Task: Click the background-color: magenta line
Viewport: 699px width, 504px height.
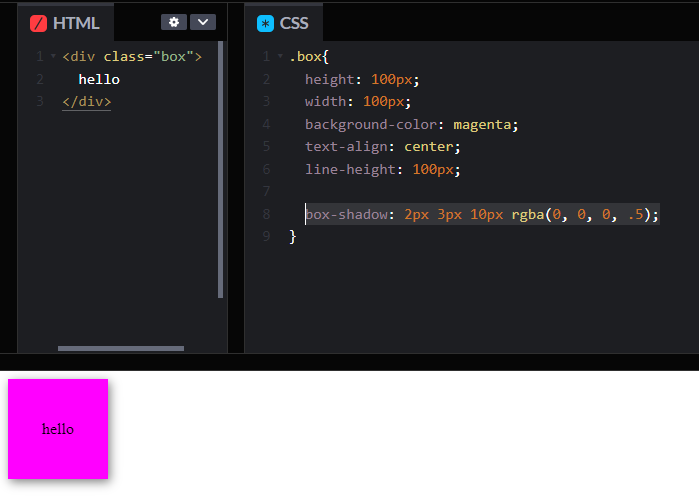Action: [x=411, y=124]
